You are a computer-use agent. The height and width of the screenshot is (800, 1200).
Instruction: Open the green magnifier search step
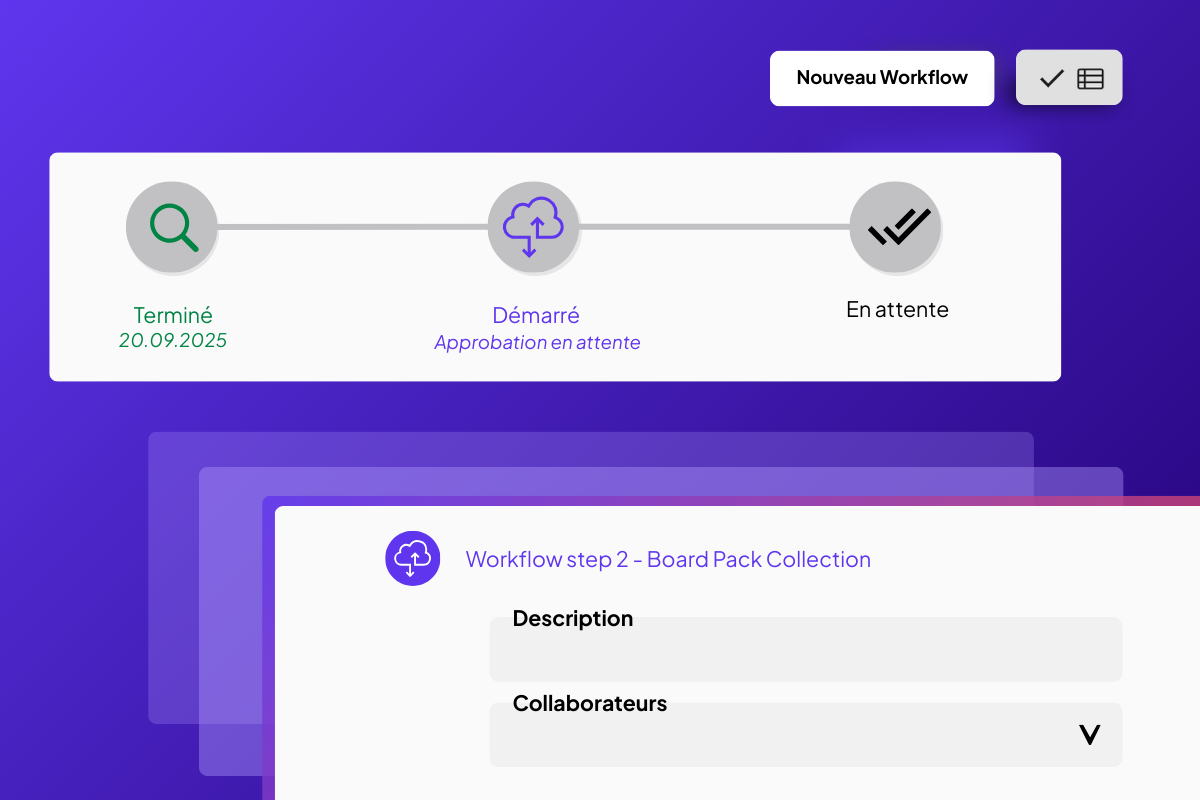(x=172, y=228)
